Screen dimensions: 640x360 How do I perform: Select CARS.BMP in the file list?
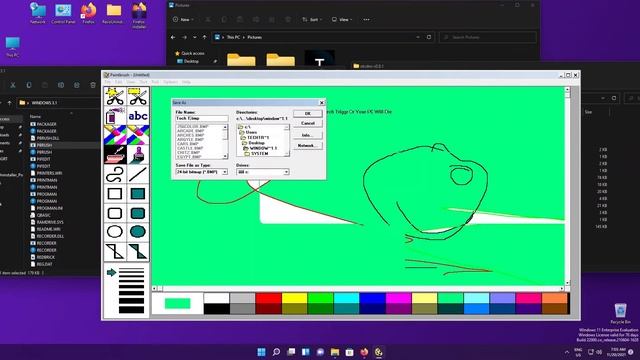pos(187,144)
